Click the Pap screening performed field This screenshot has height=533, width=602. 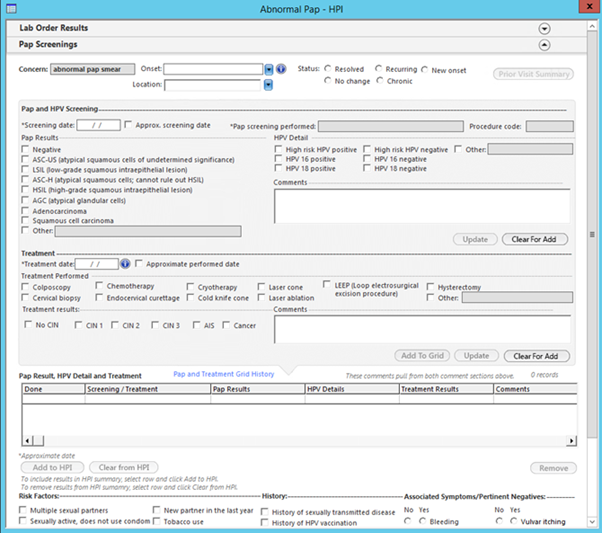(390, 126)
